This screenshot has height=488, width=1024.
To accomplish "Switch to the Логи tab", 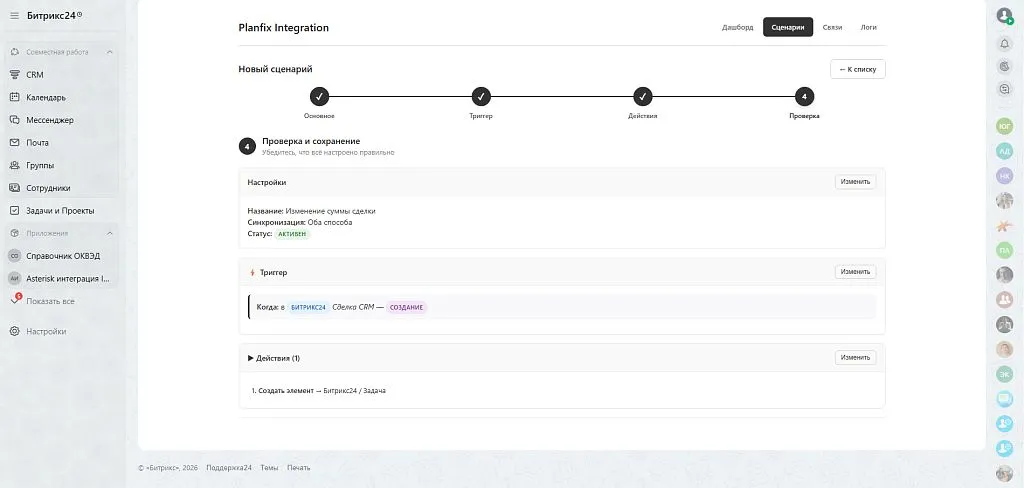I will pyautogui.click(x=869, y=27).
